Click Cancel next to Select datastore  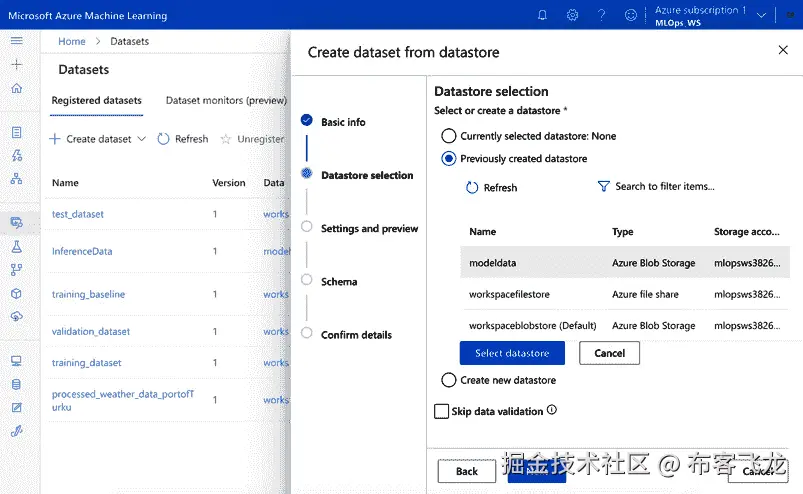[609, 353]
